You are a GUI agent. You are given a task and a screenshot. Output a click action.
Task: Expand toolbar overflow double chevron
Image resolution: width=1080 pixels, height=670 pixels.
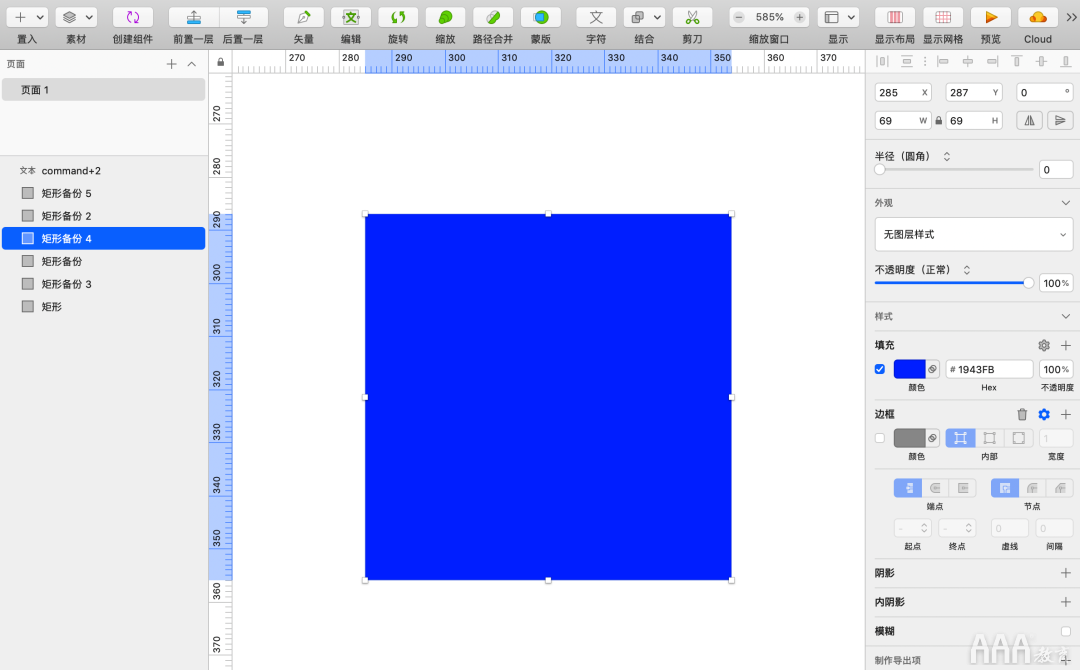[1071, 17]
